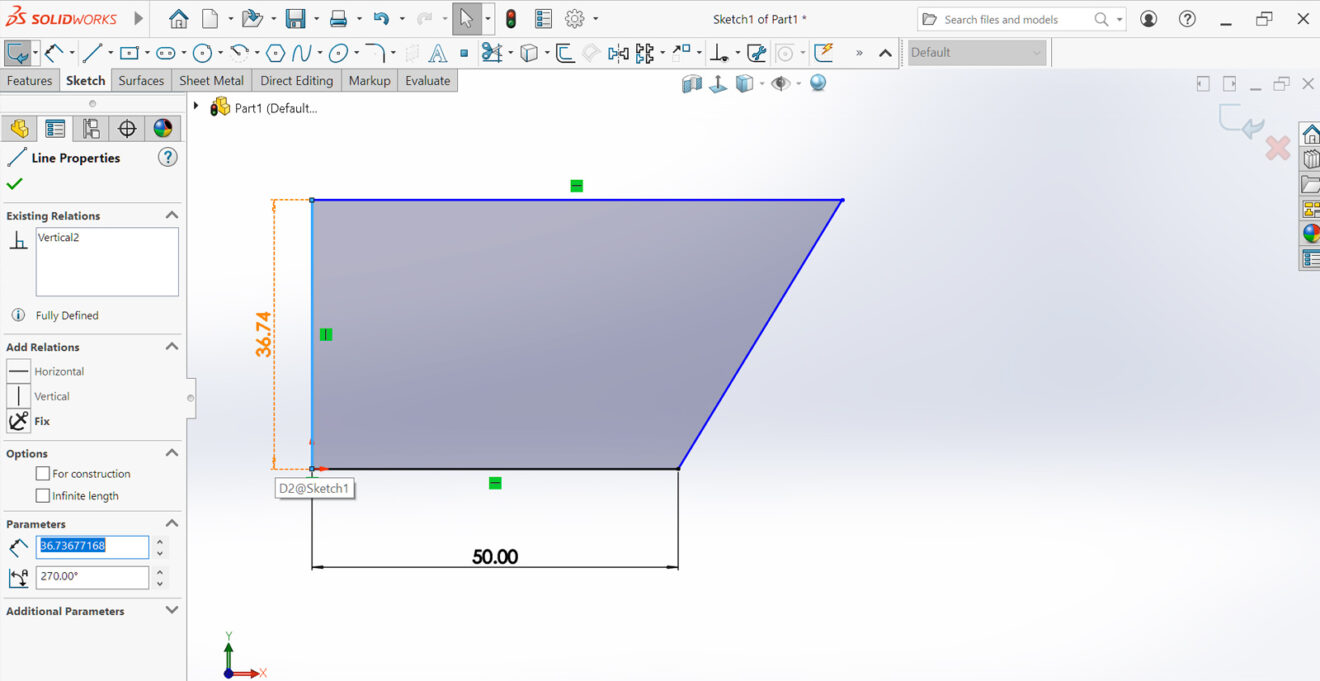Add a Horizontal relation

tap(58, 371)
